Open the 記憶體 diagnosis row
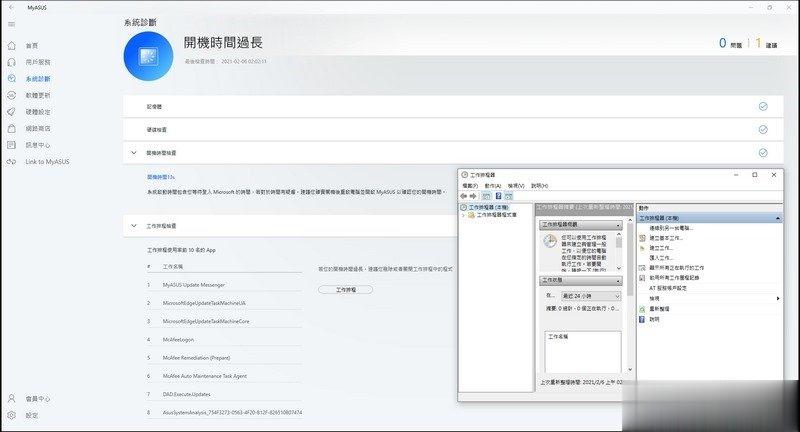The width and height of the screenshot is (800, 432). tap(453, 106)
